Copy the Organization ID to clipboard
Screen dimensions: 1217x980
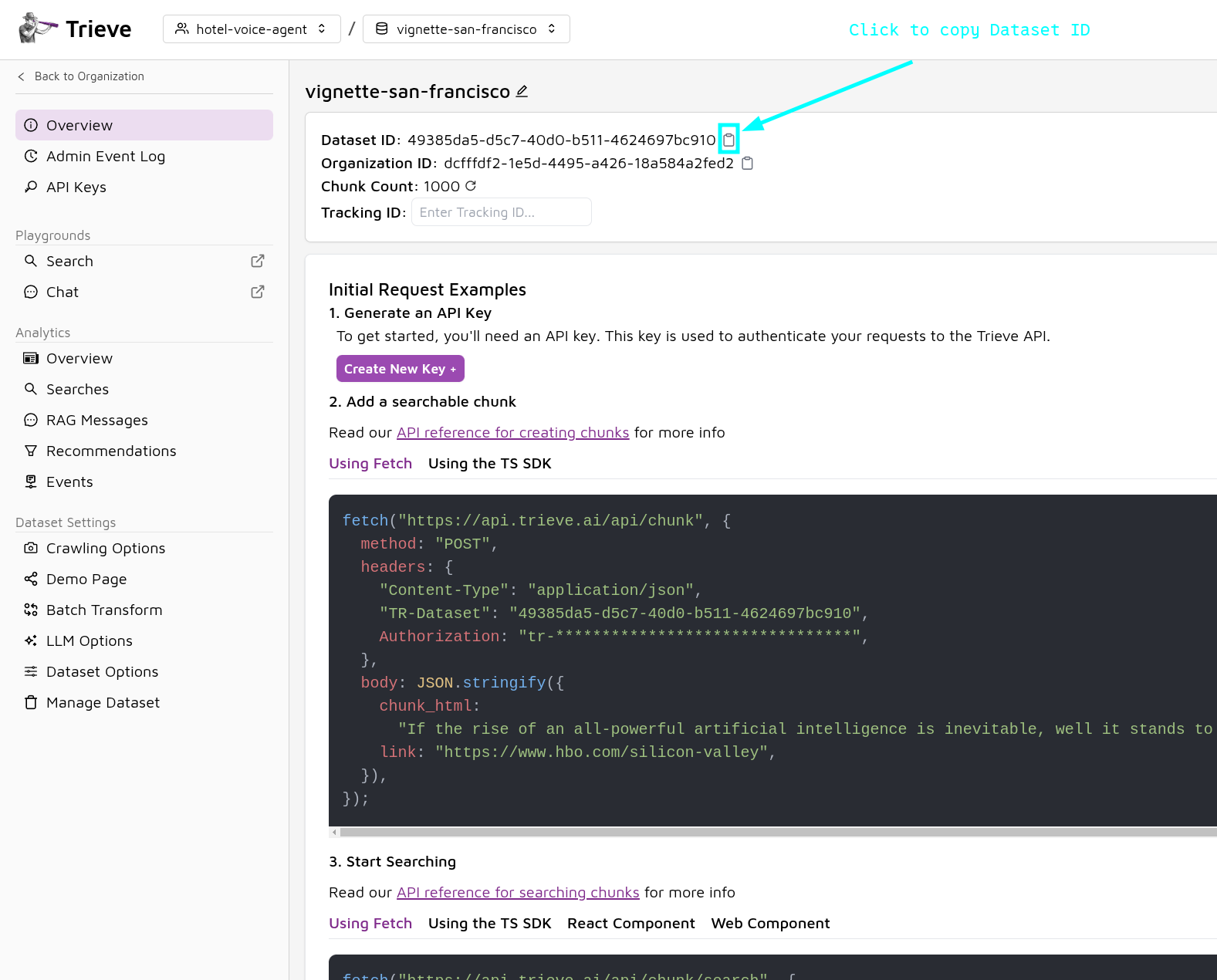coord(747,163)
